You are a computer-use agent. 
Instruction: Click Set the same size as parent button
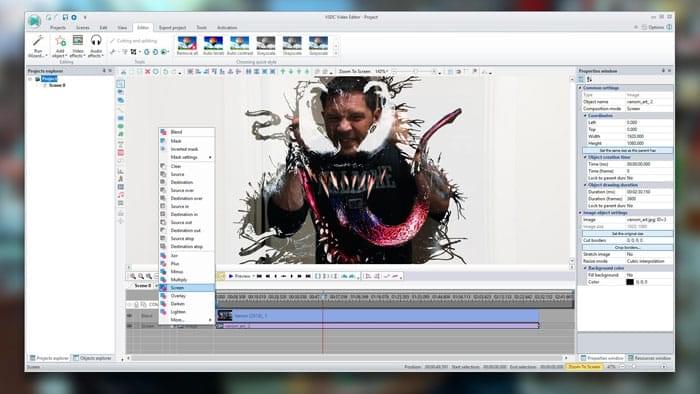pos(627,150)
